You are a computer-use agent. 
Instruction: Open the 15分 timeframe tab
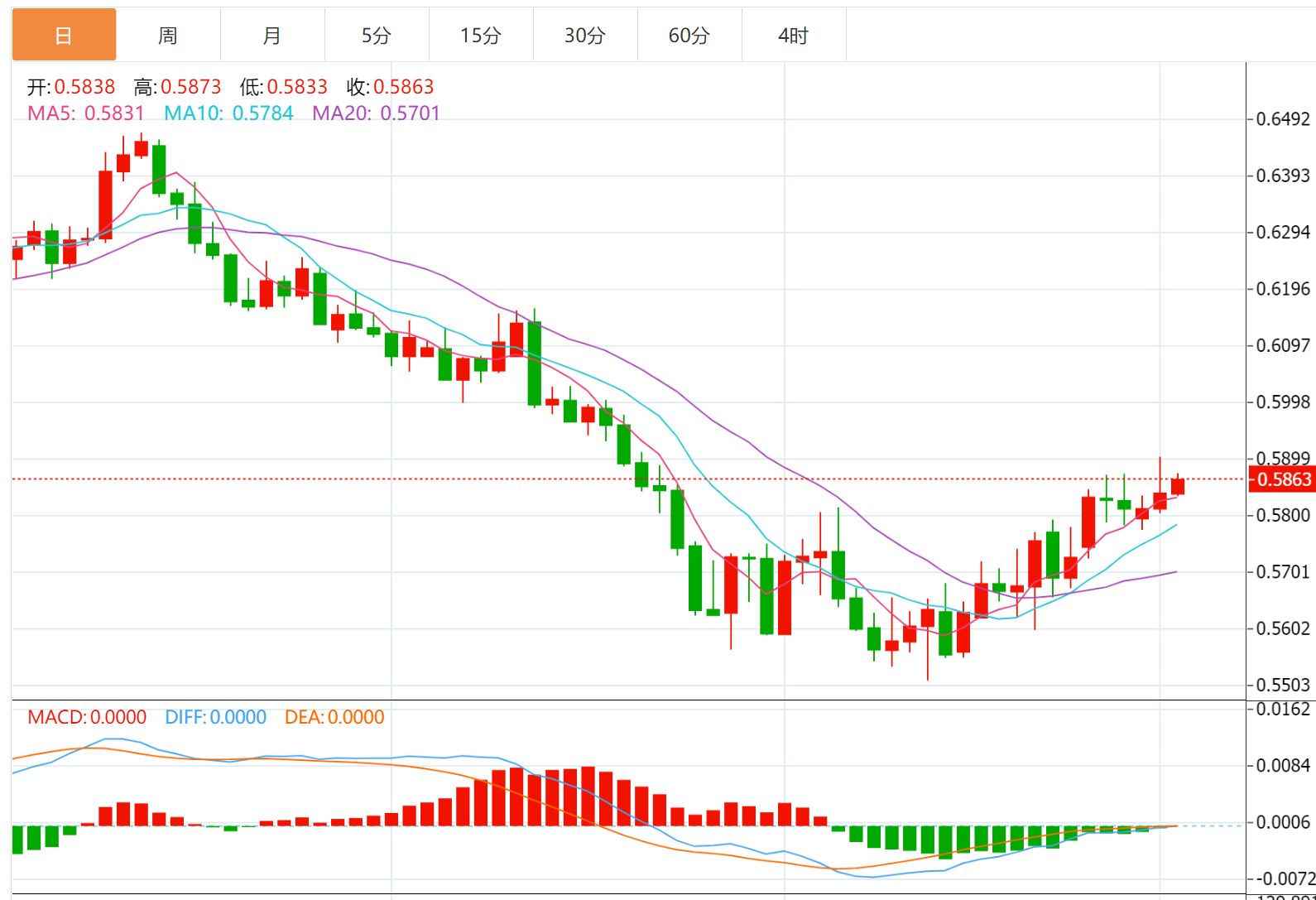point(481,36)
